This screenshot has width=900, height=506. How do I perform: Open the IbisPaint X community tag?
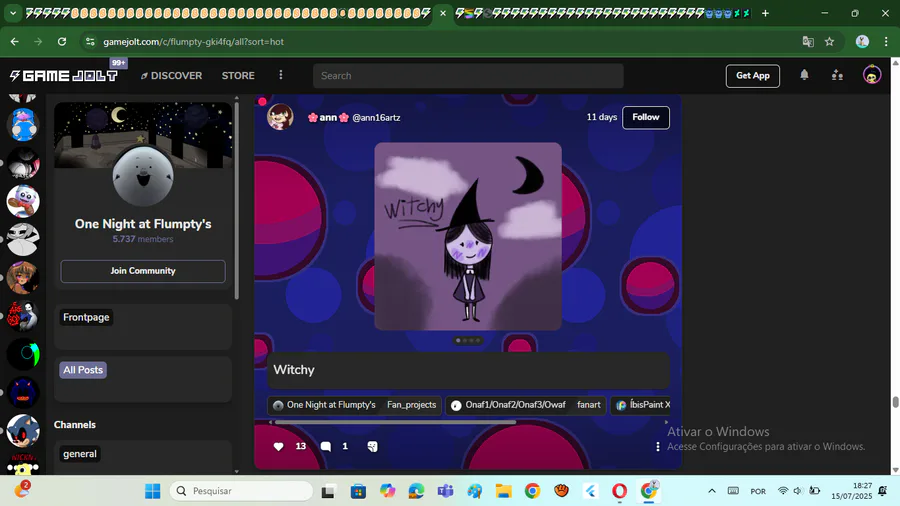pyautogui.click(x=642, y=405)
